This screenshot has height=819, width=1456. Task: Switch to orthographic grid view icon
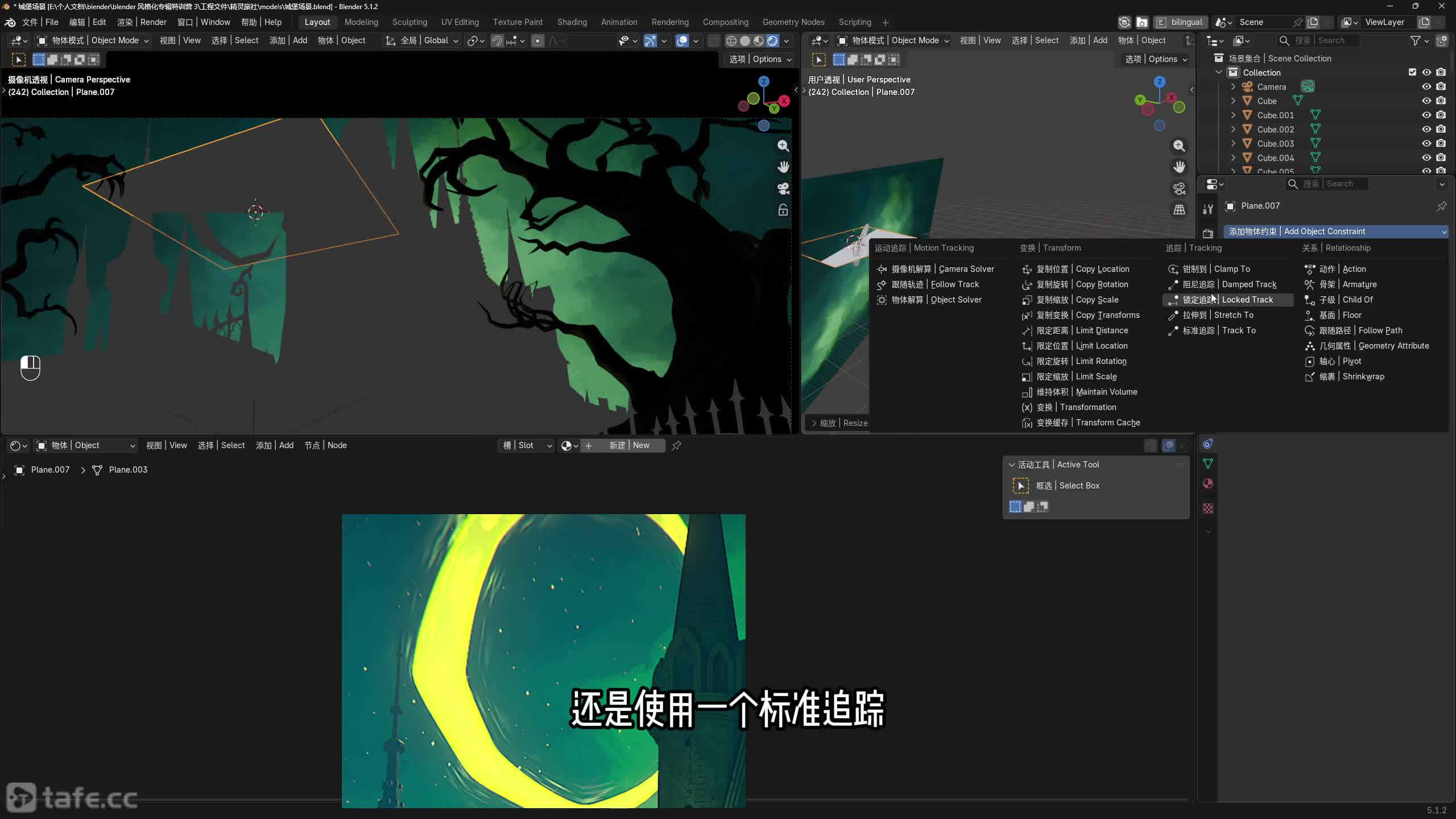point(1179,210)
